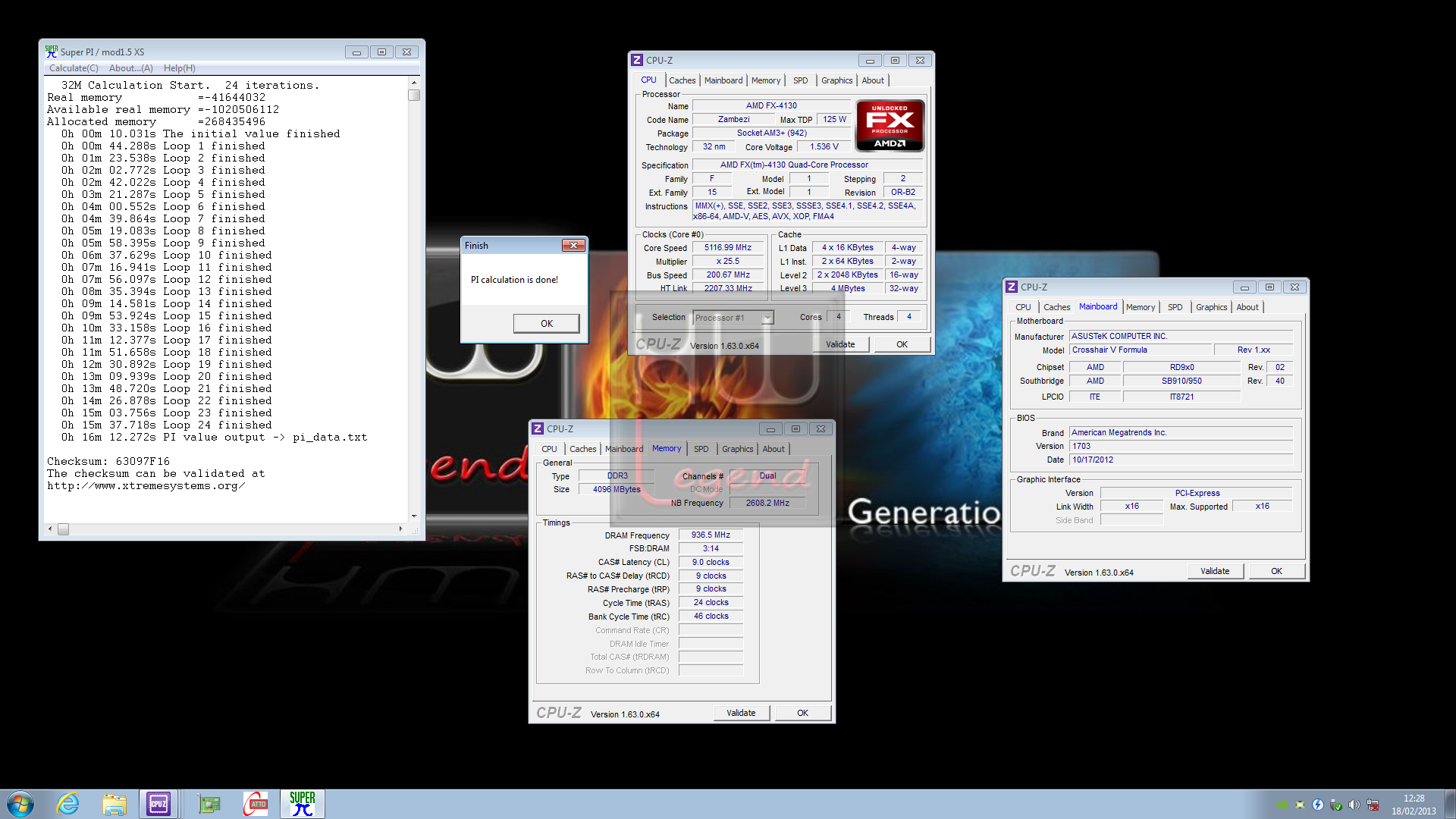Select Caches tab in CPU-Z Memory window
Viewport: 1456px width, 819px height.
(582, 449)
